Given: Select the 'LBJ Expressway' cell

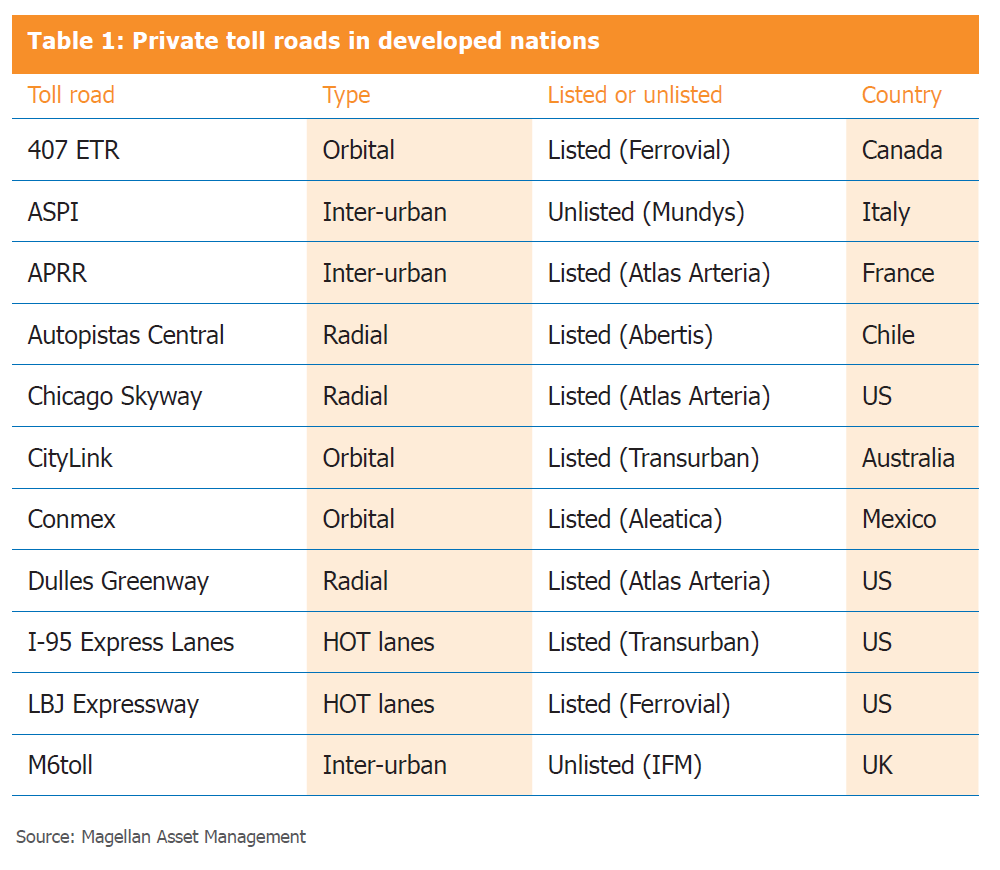Looking at the screenshot, I should pos(113,704).
